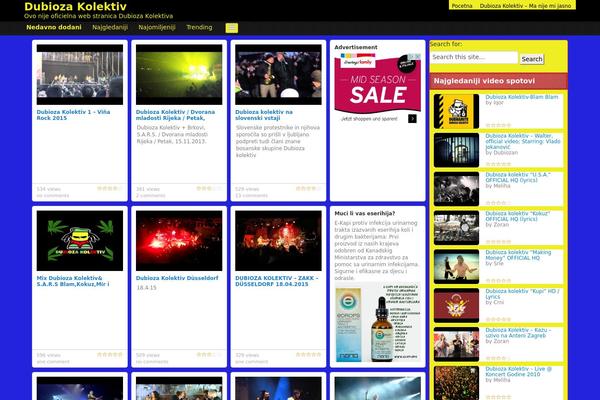Click the Mid Season Sale advertisement banner
The height and width of the screenshot is (400, 600).
click(x=378, y=88)
